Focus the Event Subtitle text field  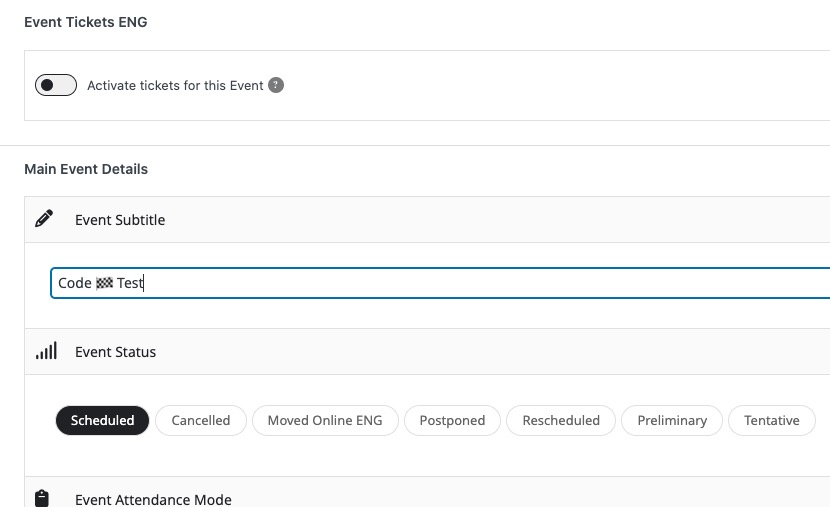(440, 283)
